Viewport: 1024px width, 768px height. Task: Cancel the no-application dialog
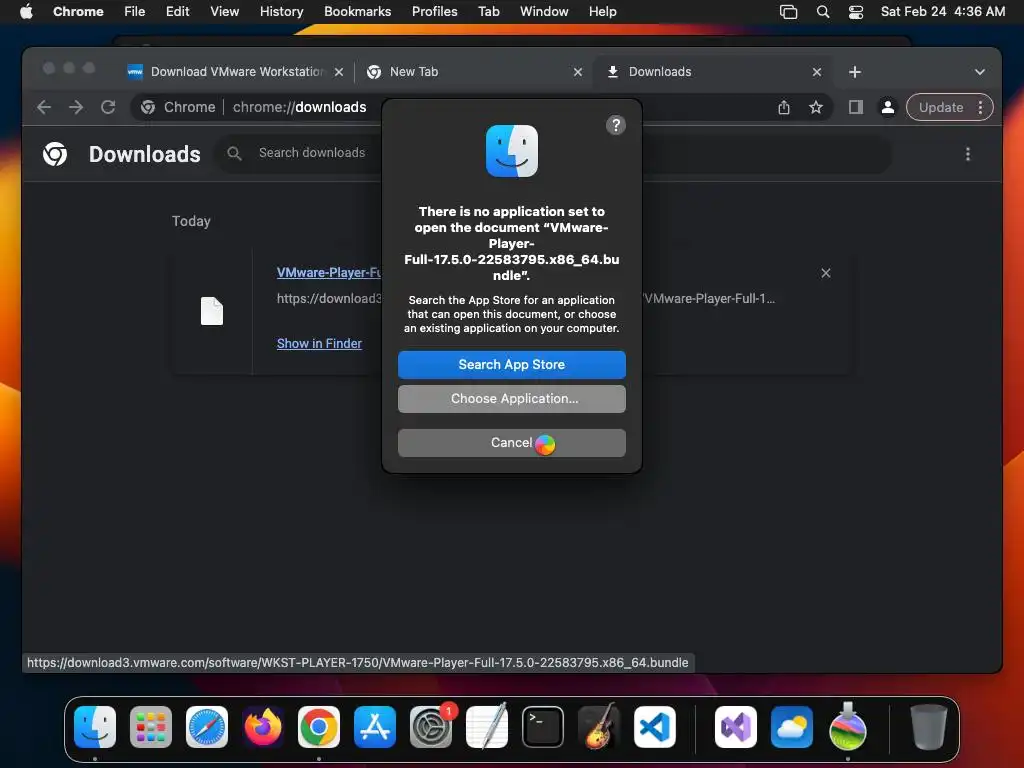coord(511,443)
